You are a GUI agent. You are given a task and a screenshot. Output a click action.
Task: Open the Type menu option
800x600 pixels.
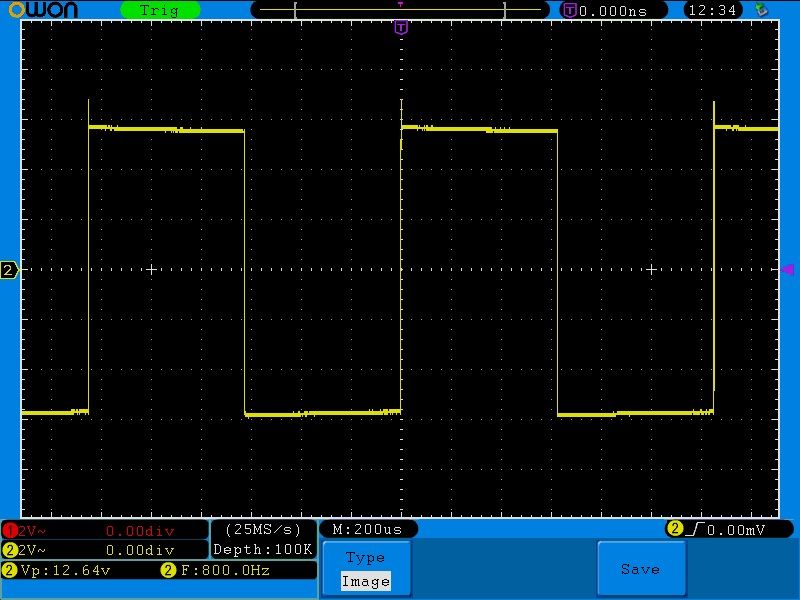[x=365, y=558]
